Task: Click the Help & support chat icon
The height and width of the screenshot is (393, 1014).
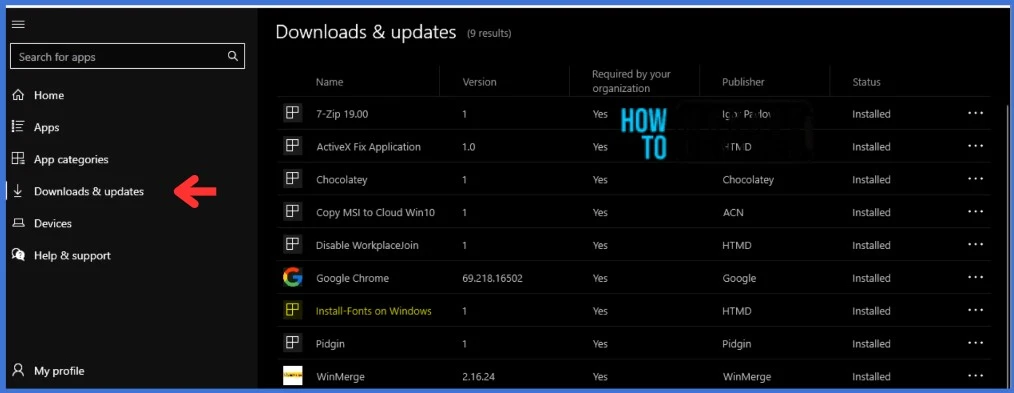Action: tap(18, 255)
